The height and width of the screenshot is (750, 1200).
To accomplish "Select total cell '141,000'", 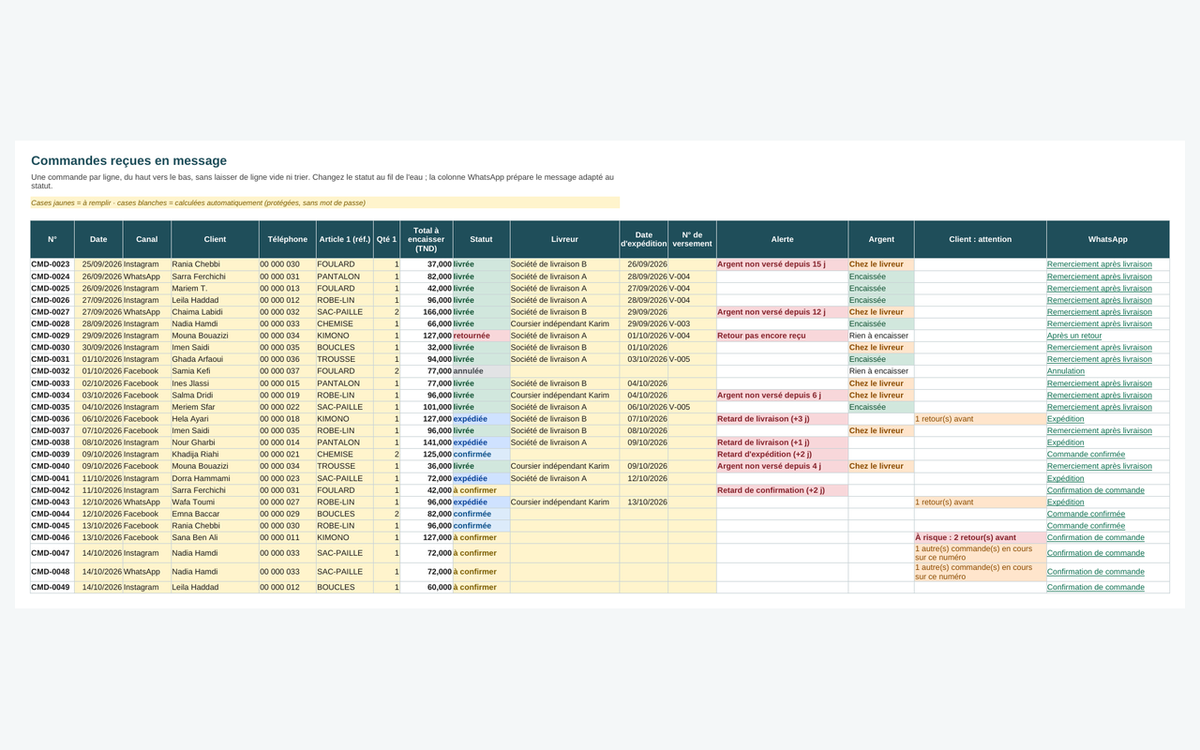I will pyautogui.click(x=427, y=442).
